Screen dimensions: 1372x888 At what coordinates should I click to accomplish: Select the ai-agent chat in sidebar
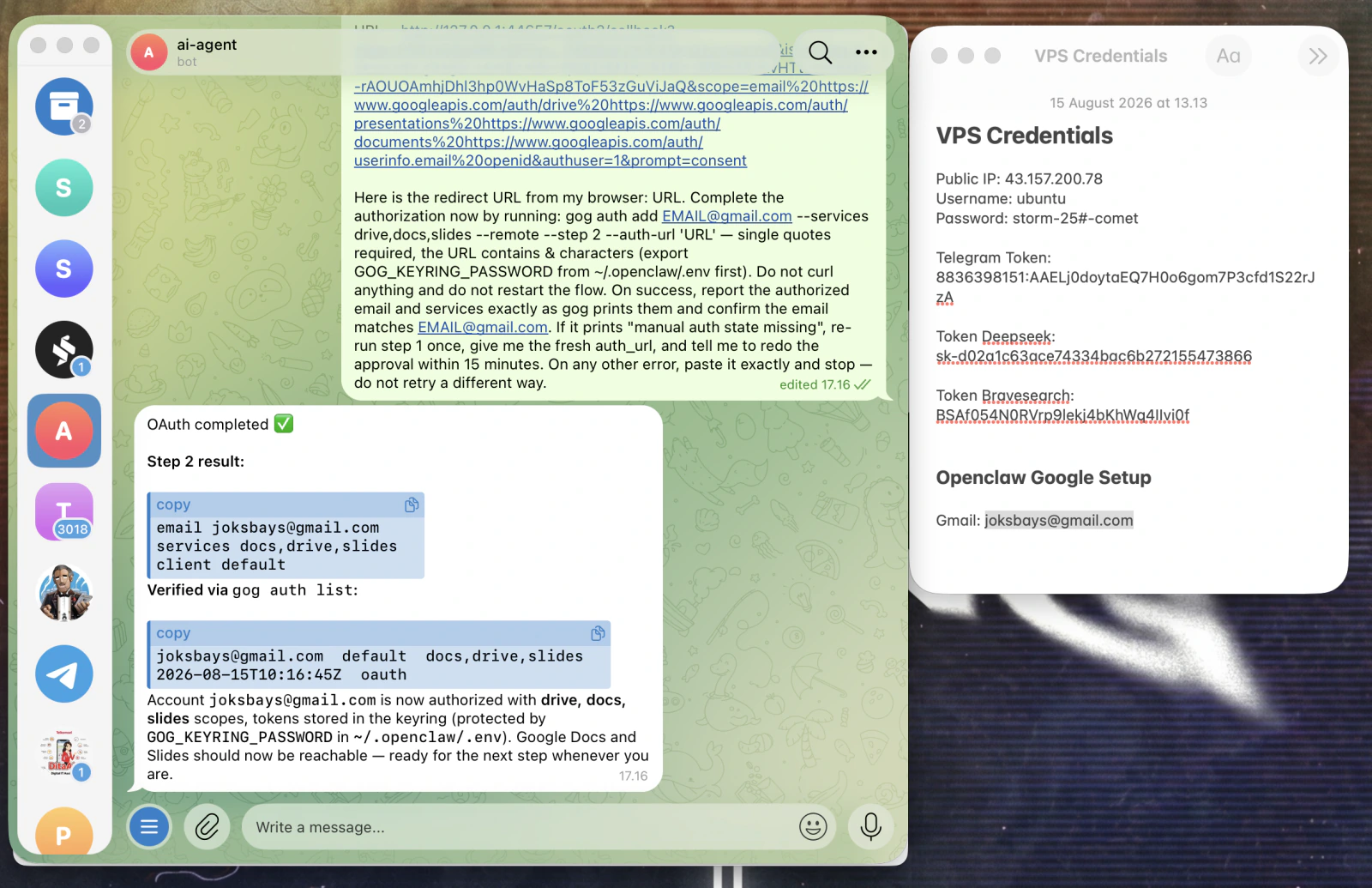[63, 431]
